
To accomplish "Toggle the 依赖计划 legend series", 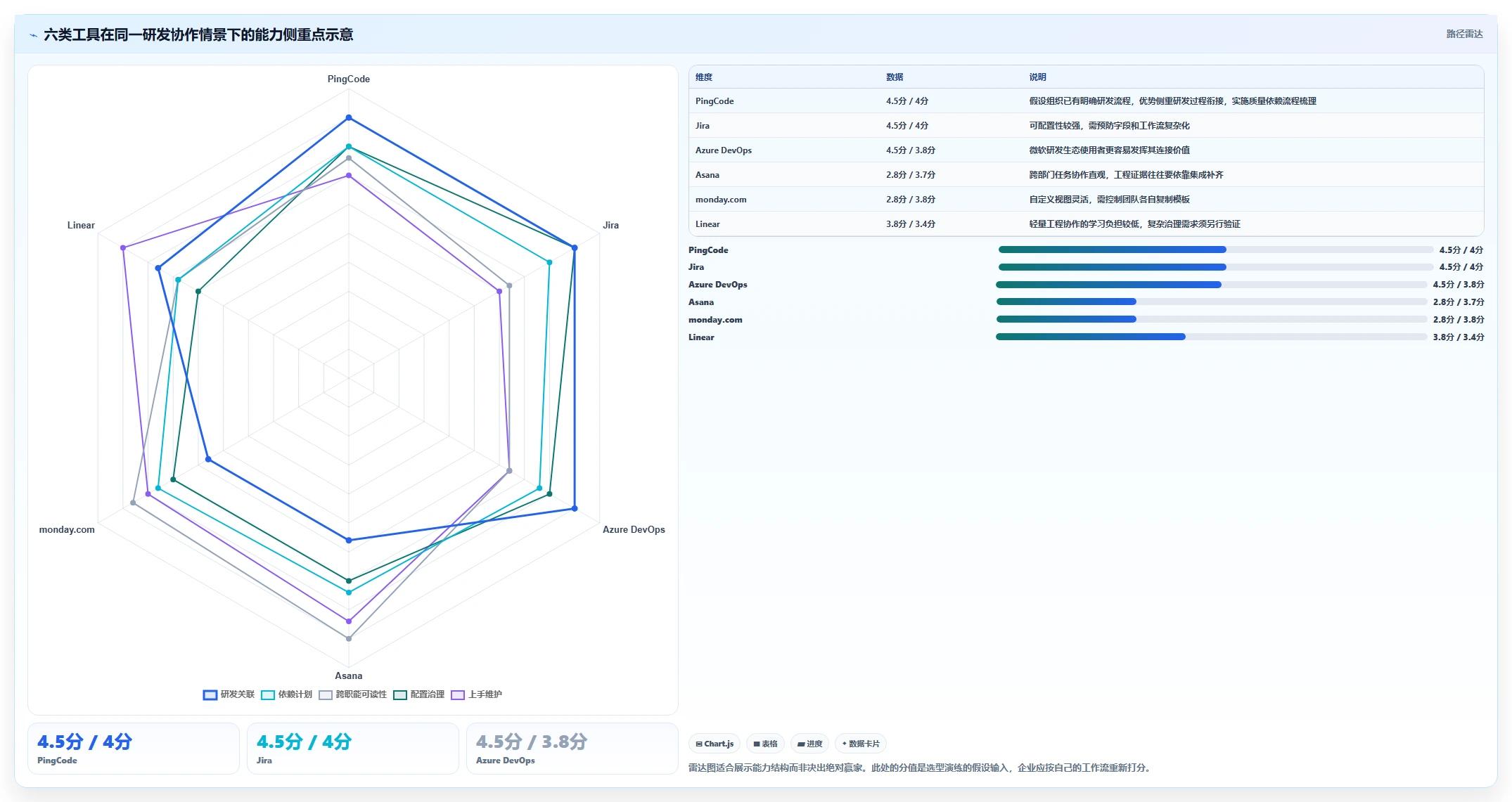I will 287,694.
